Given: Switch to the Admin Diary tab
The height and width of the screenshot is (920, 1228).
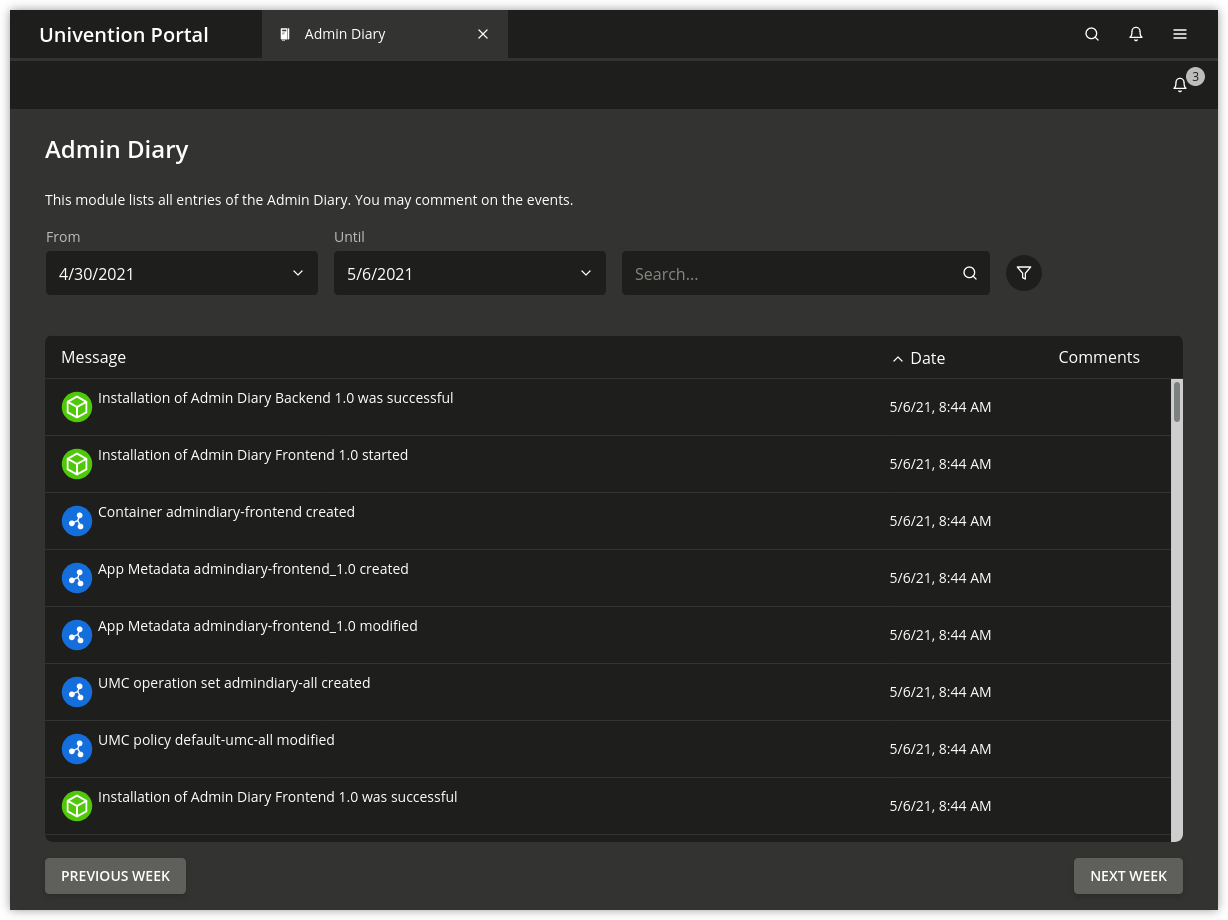Looking at the screenshot, I should 385,34.
